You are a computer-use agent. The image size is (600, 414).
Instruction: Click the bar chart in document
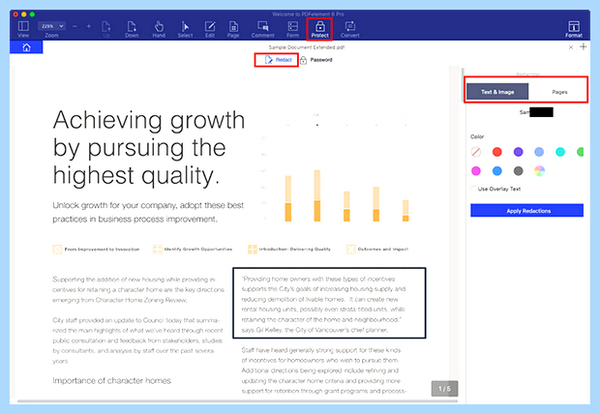[x=336, y=168]
